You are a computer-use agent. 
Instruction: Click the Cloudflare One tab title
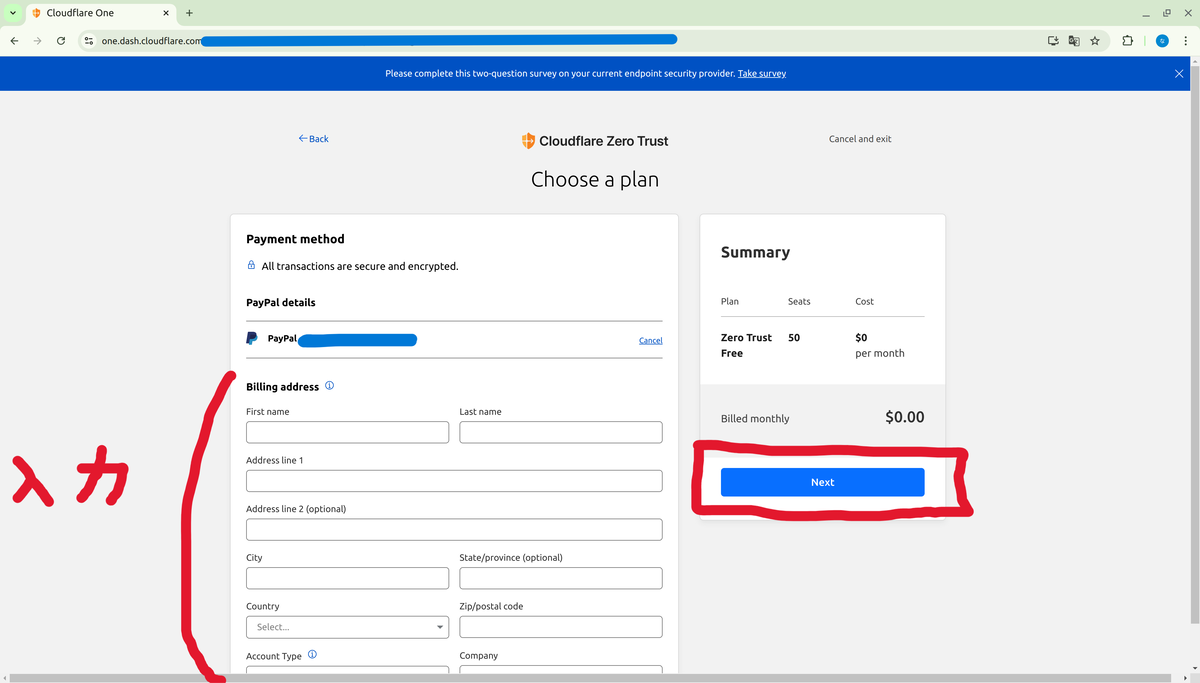pos(80,13)
